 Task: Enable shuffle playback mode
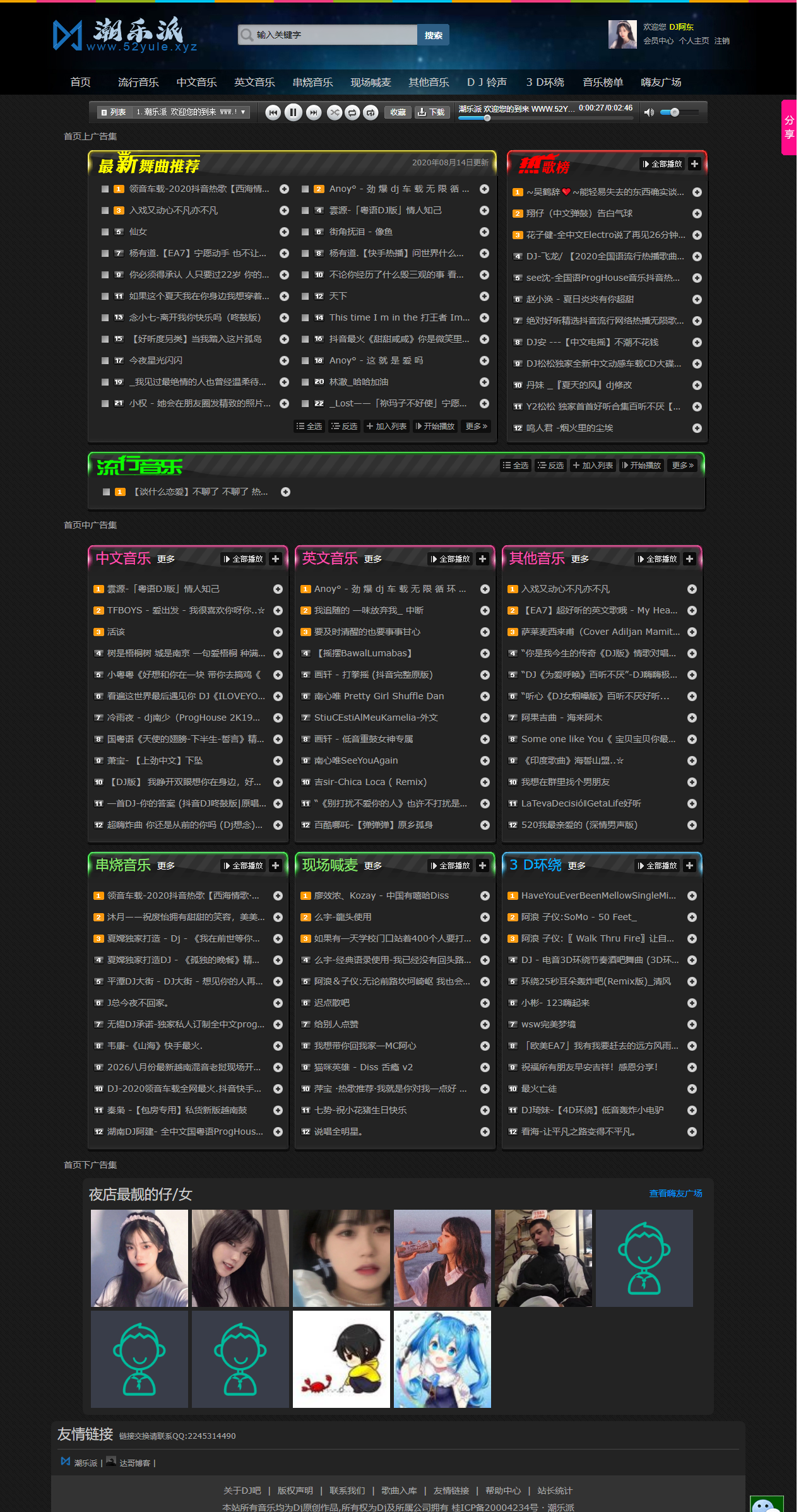334,112
